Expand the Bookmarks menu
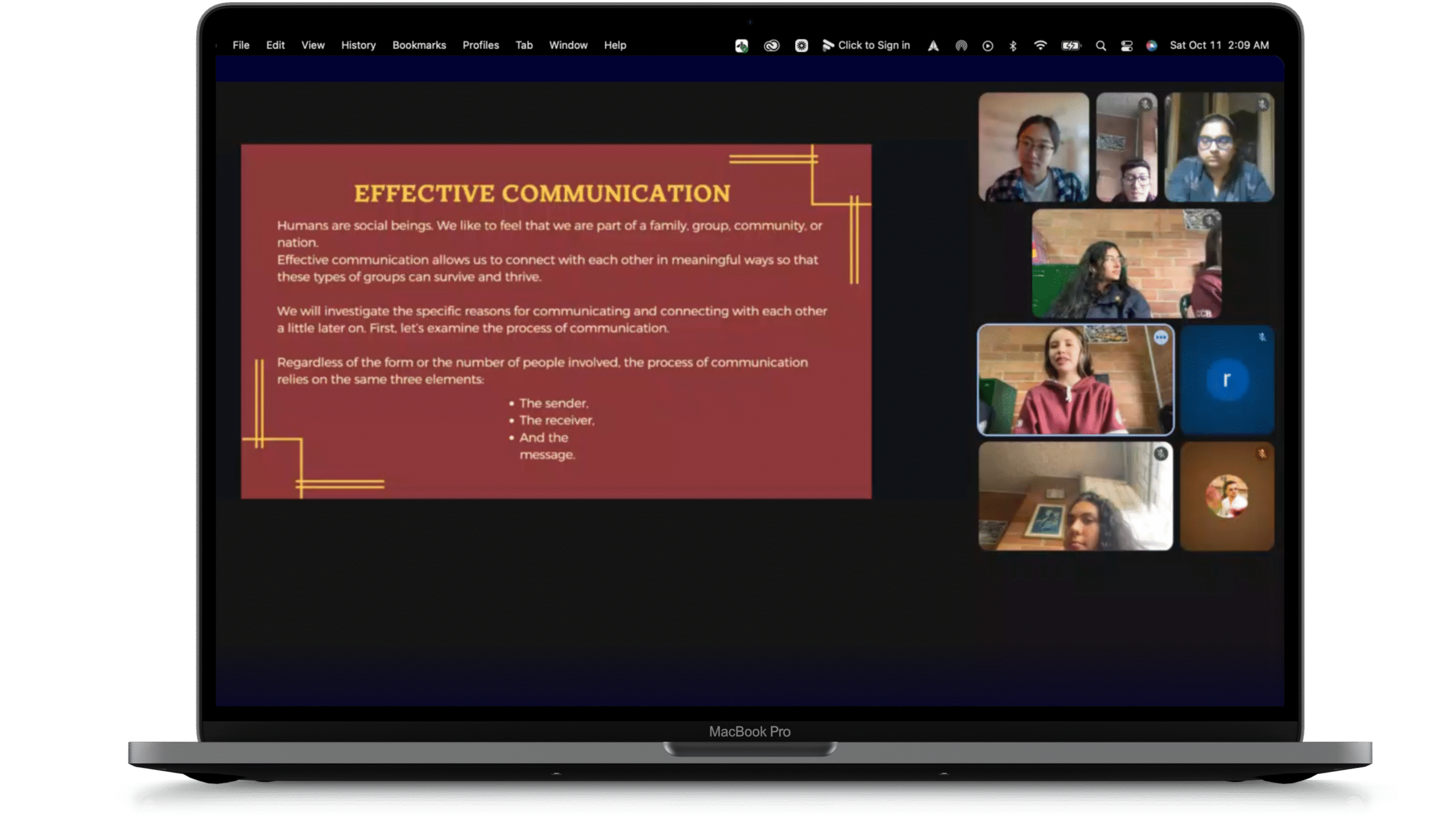Image resolution: width=1456 pixels, height=819 pixels. click(419, 45)
